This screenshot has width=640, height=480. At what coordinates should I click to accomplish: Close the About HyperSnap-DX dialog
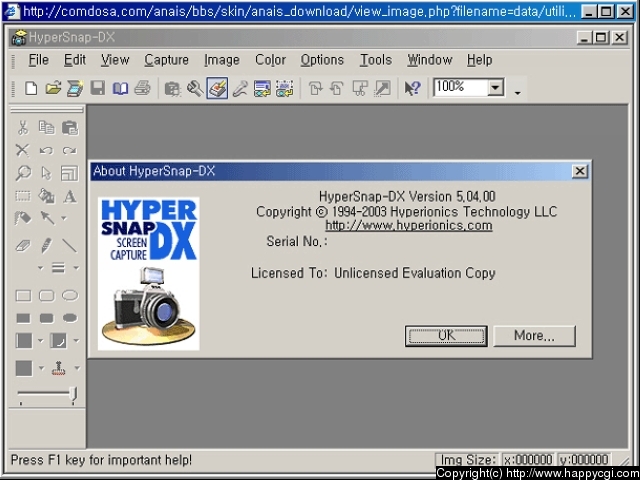(580, 171)
